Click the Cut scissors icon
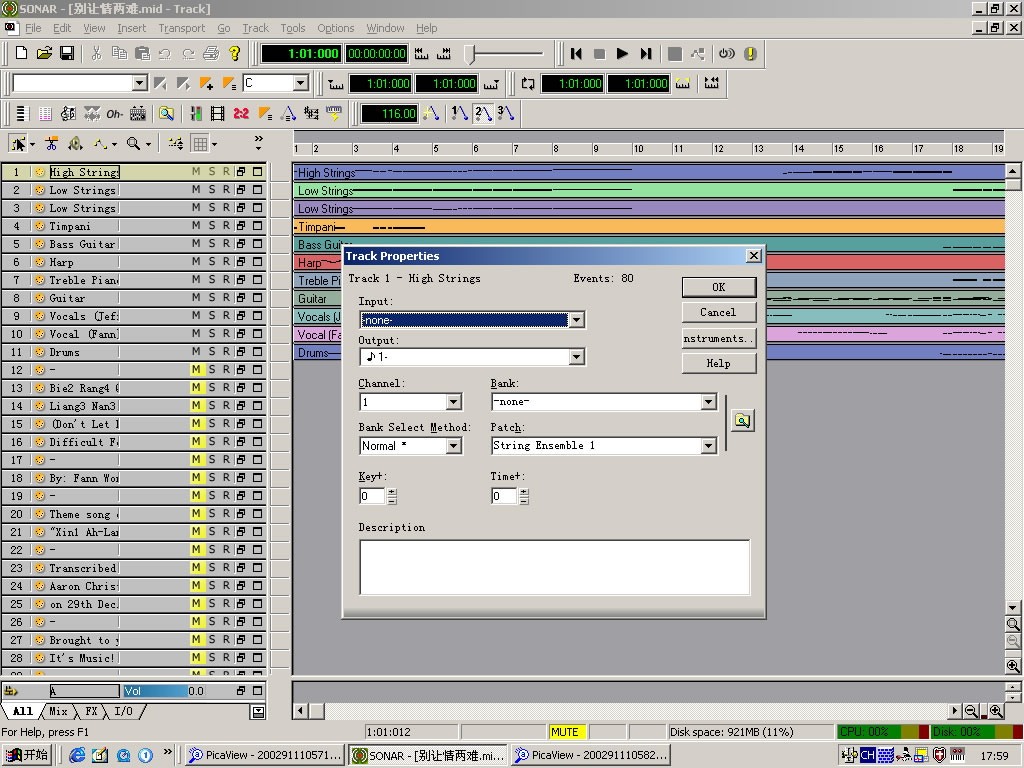Screen dimensions: 1024x768 coord(97,54)
